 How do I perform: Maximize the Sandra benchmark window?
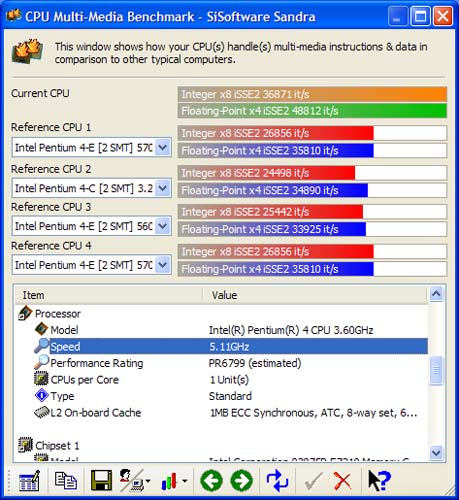tap(420, 16)
